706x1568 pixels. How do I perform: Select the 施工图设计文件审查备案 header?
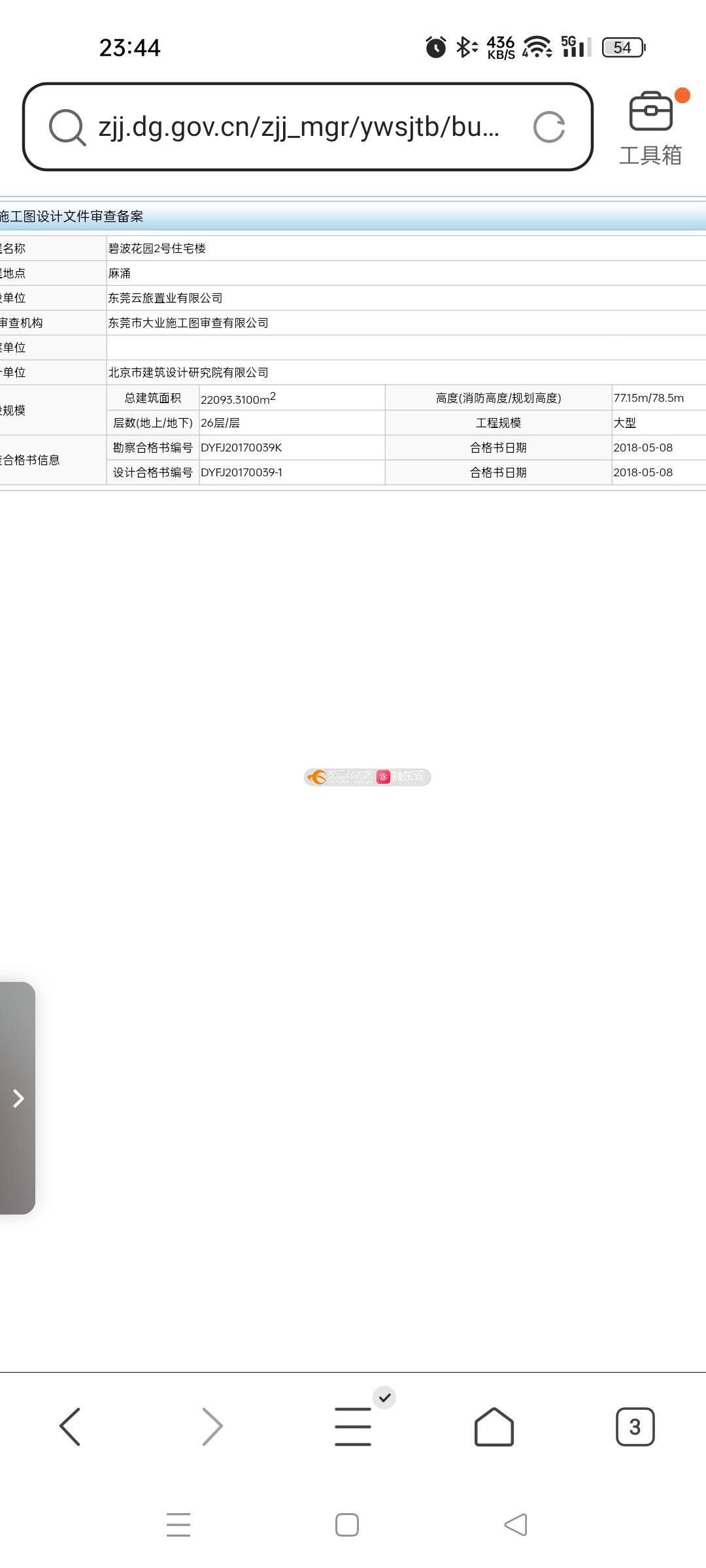pos(72,216)
